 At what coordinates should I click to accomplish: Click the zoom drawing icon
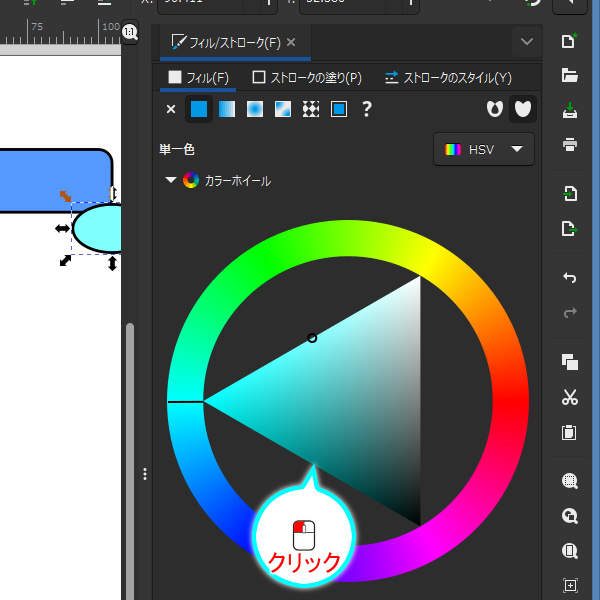569,516
